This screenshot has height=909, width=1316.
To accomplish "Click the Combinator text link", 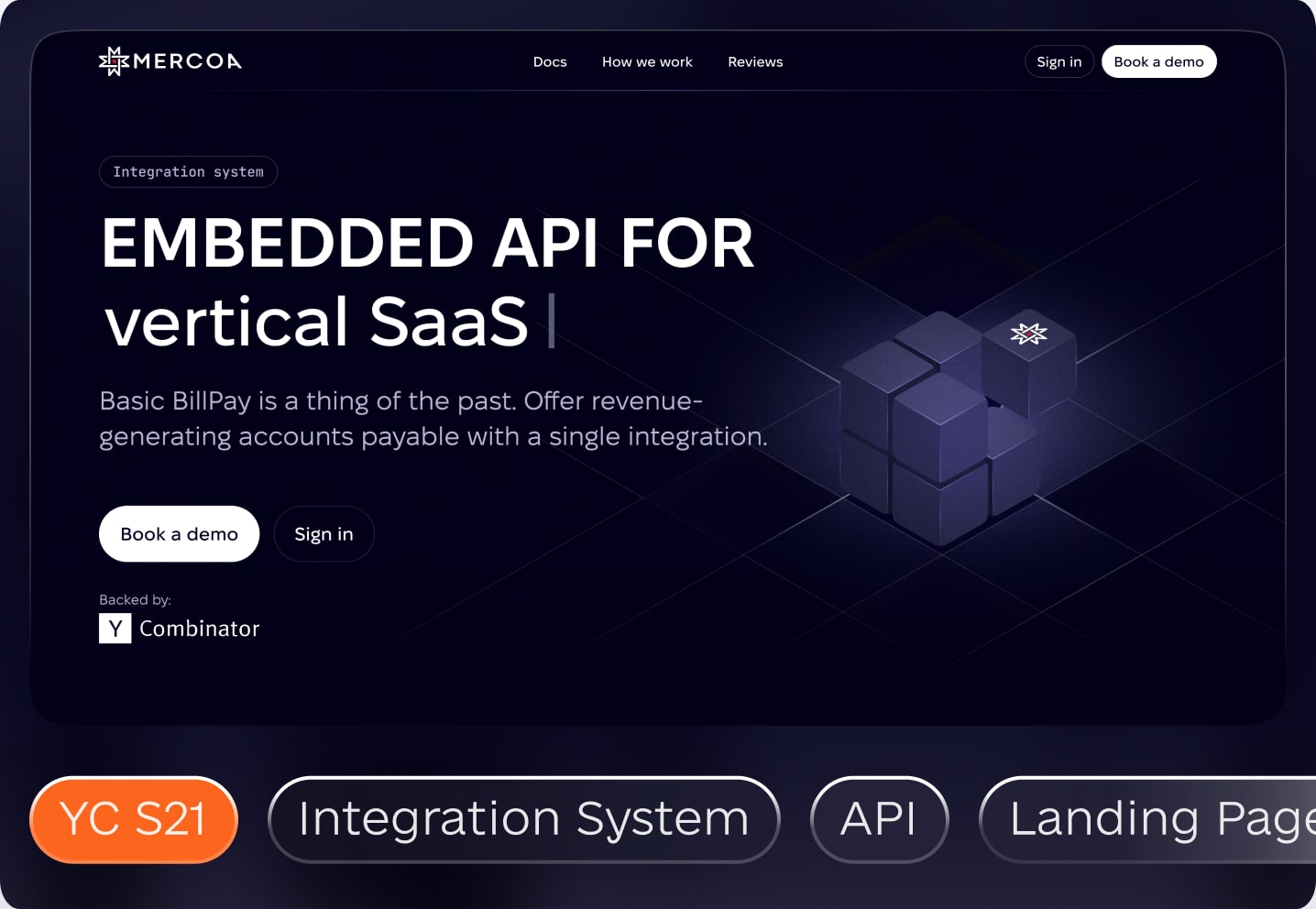I will coord(200,629).
